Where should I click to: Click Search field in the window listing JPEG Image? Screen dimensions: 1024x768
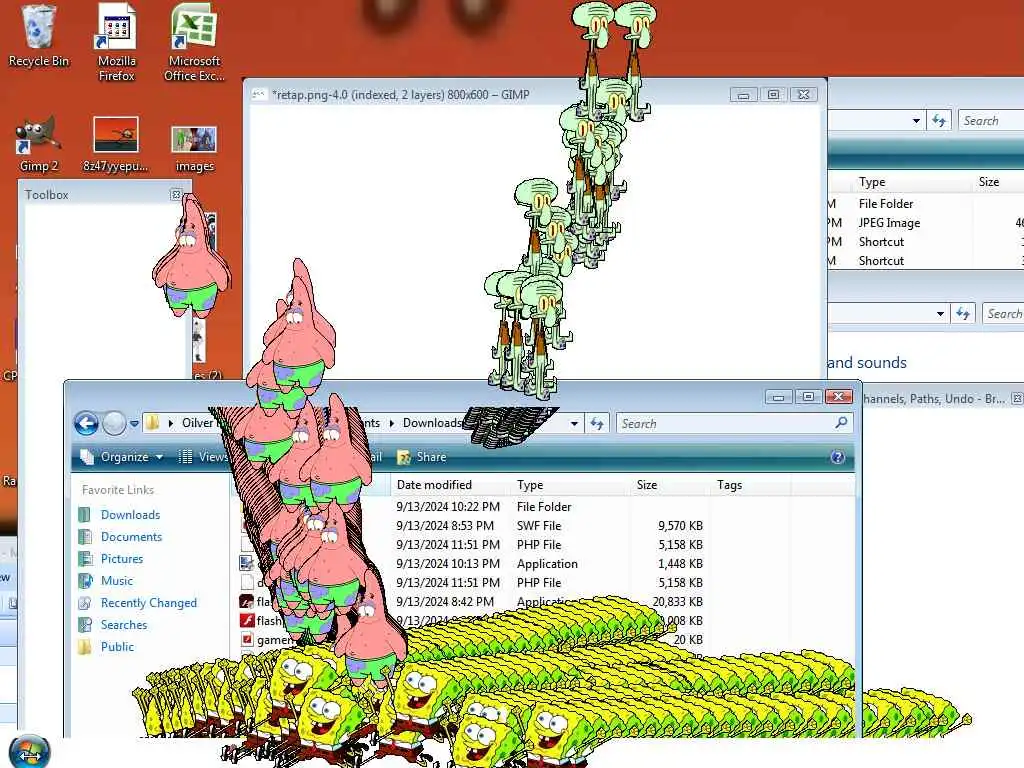[991, 121]
